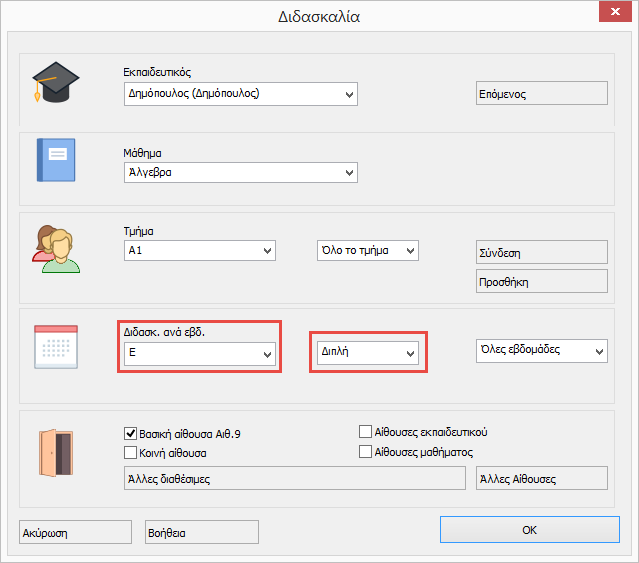Click the Προσθήκη button

tap(541, 281)
